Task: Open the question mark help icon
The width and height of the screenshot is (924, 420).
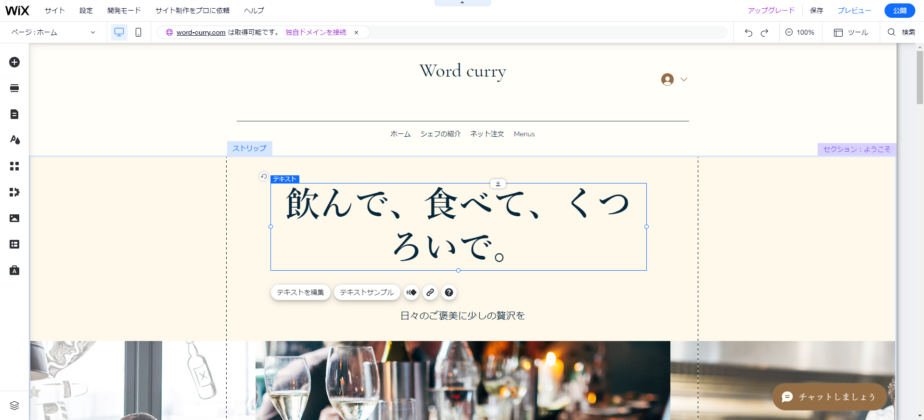Action: [449, 292]
